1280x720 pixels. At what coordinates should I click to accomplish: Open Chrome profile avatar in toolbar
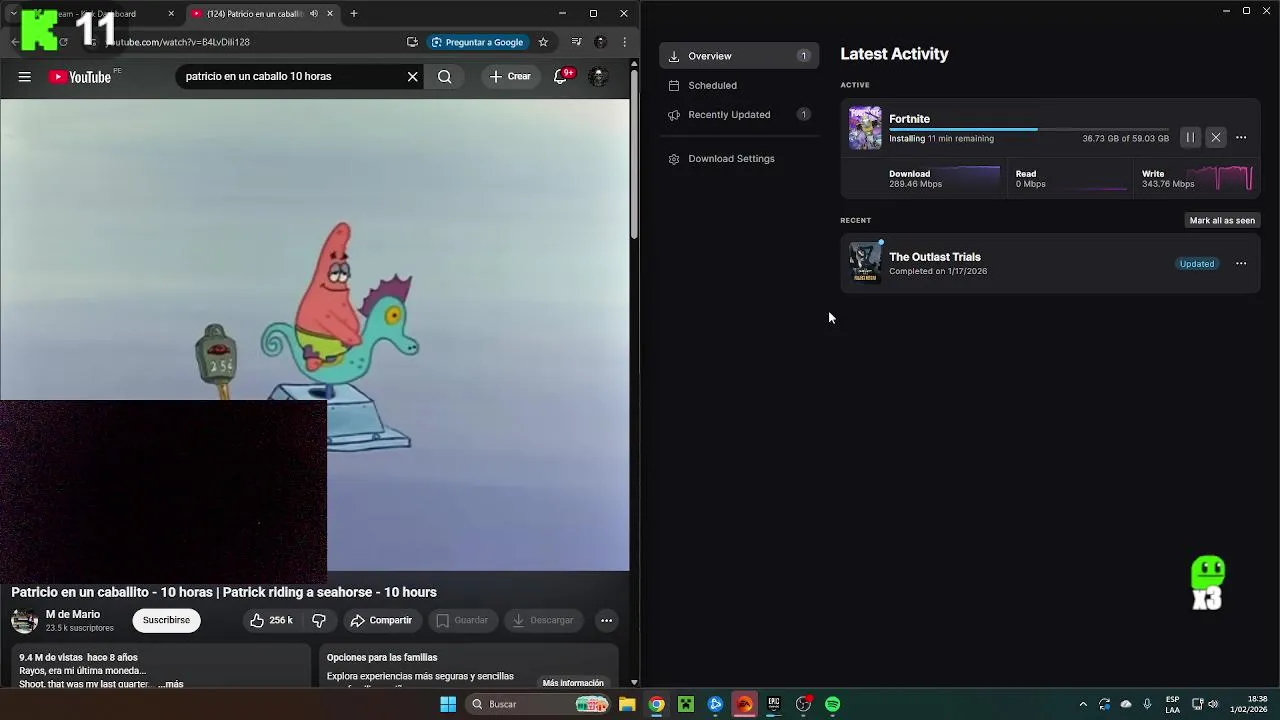click(x=600, y=42)
